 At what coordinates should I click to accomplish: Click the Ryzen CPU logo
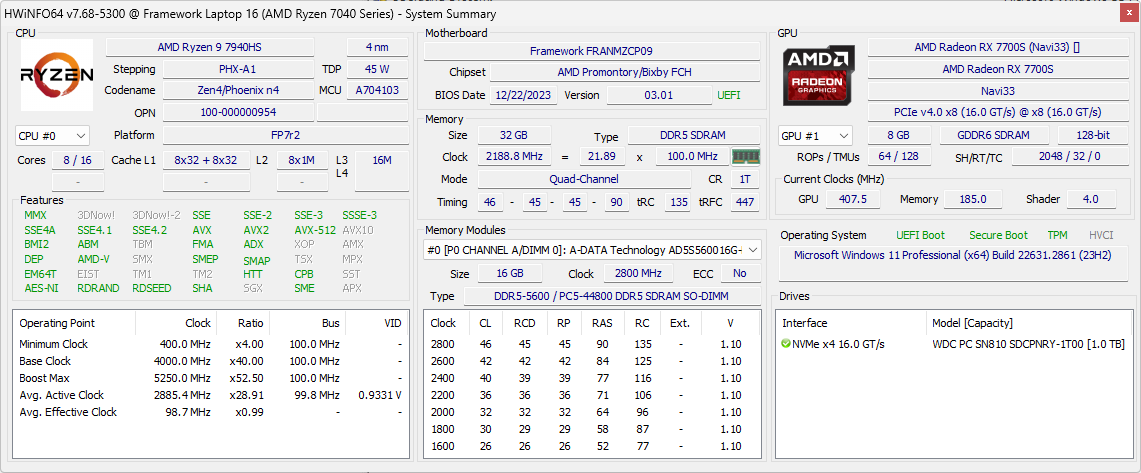(x=57, y=75)
